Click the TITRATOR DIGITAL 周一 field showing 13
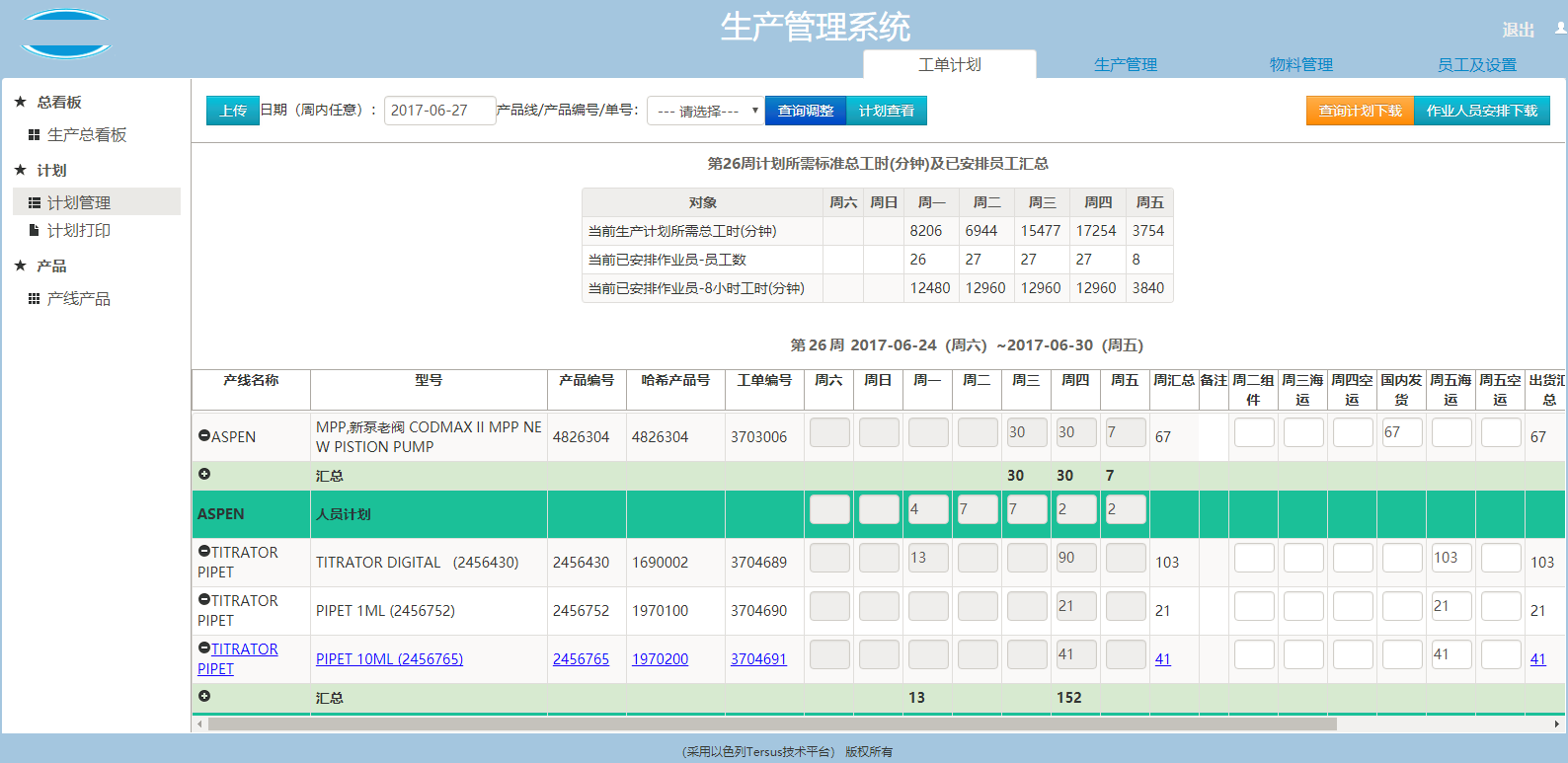The image size is (1568, 763). [928, 558]
